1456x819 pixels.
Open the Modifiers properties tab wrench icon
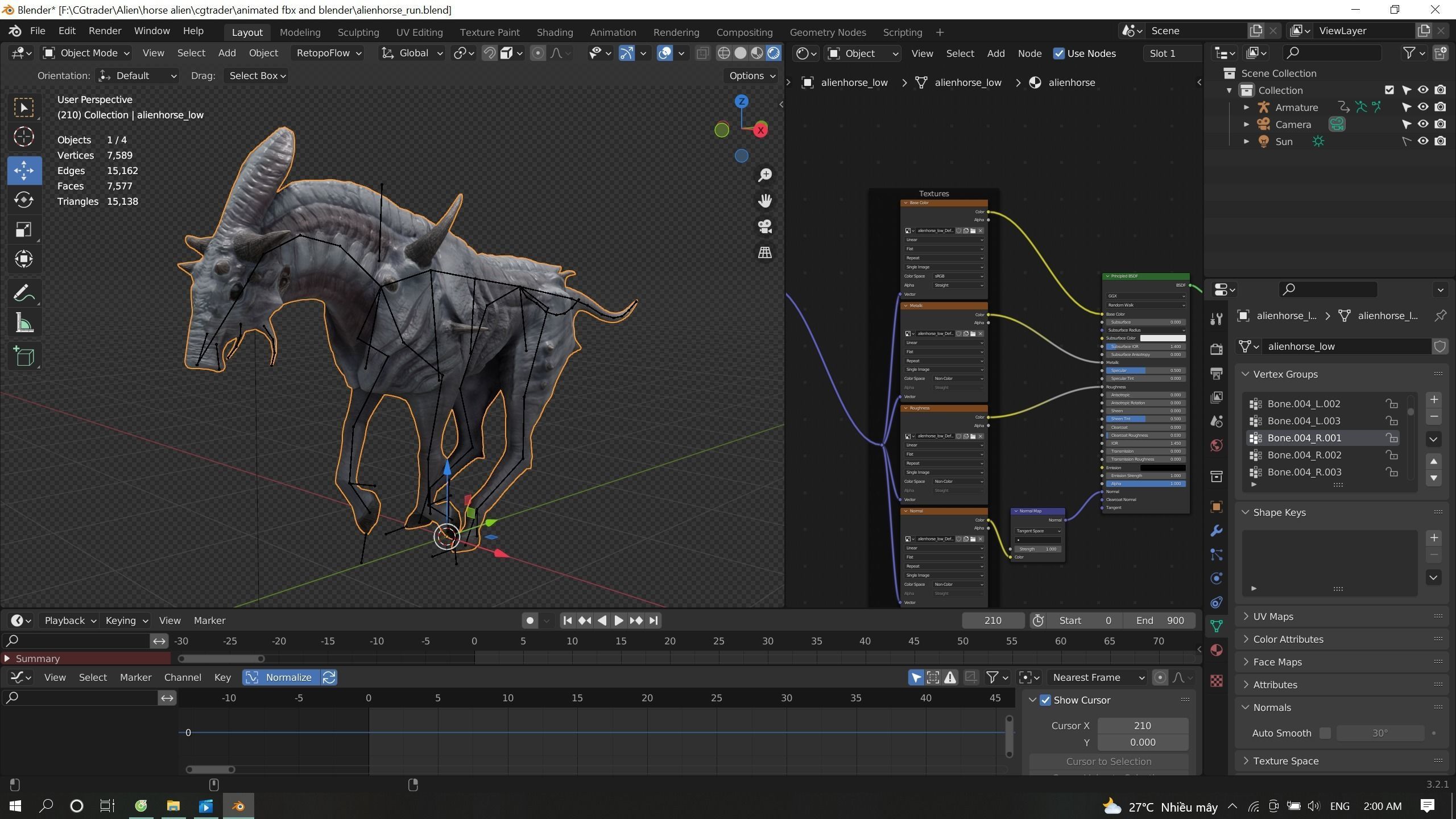click(1217, 531)
